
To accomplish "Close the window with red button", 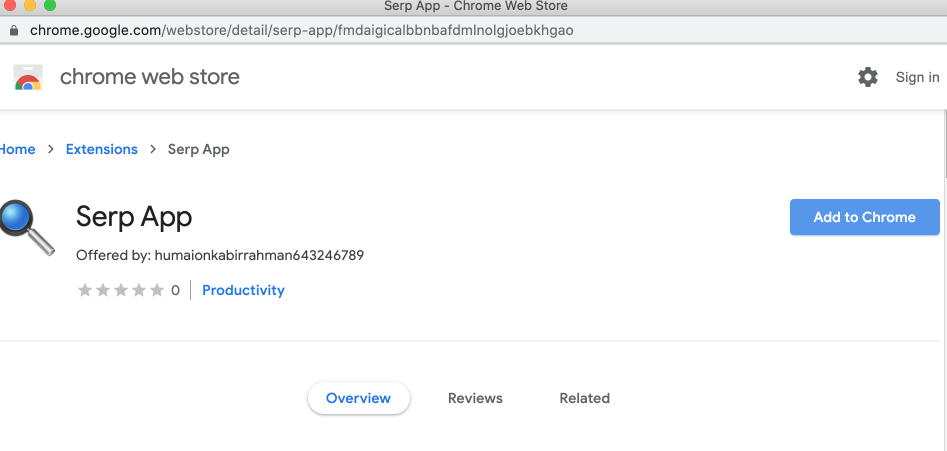I will point(8,6).
